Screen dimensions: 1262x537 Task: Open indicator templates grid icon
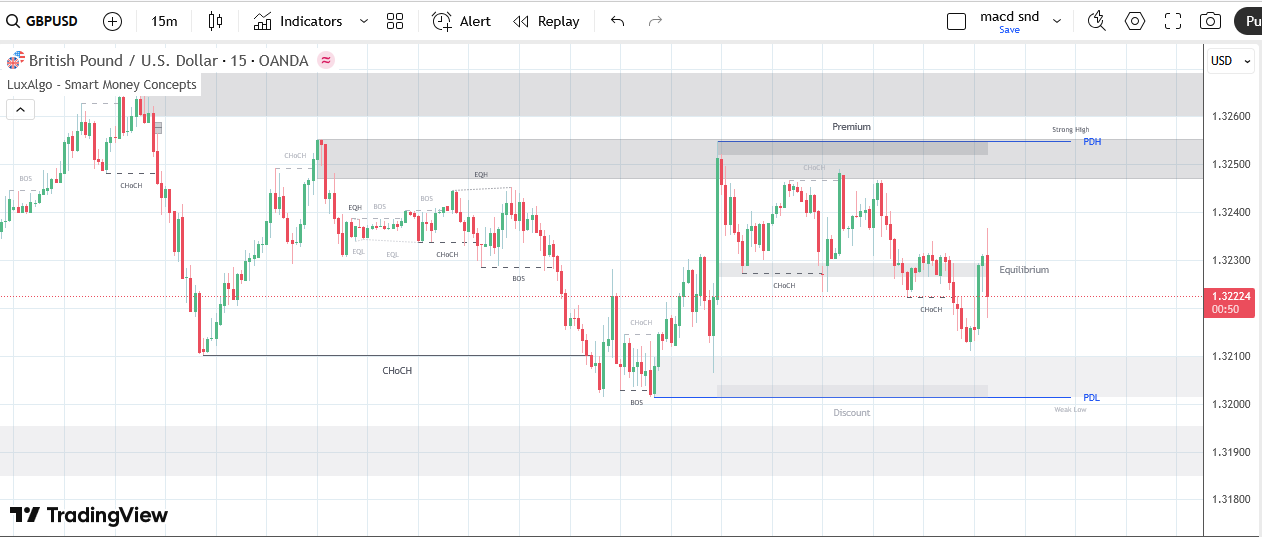point(395,21)
